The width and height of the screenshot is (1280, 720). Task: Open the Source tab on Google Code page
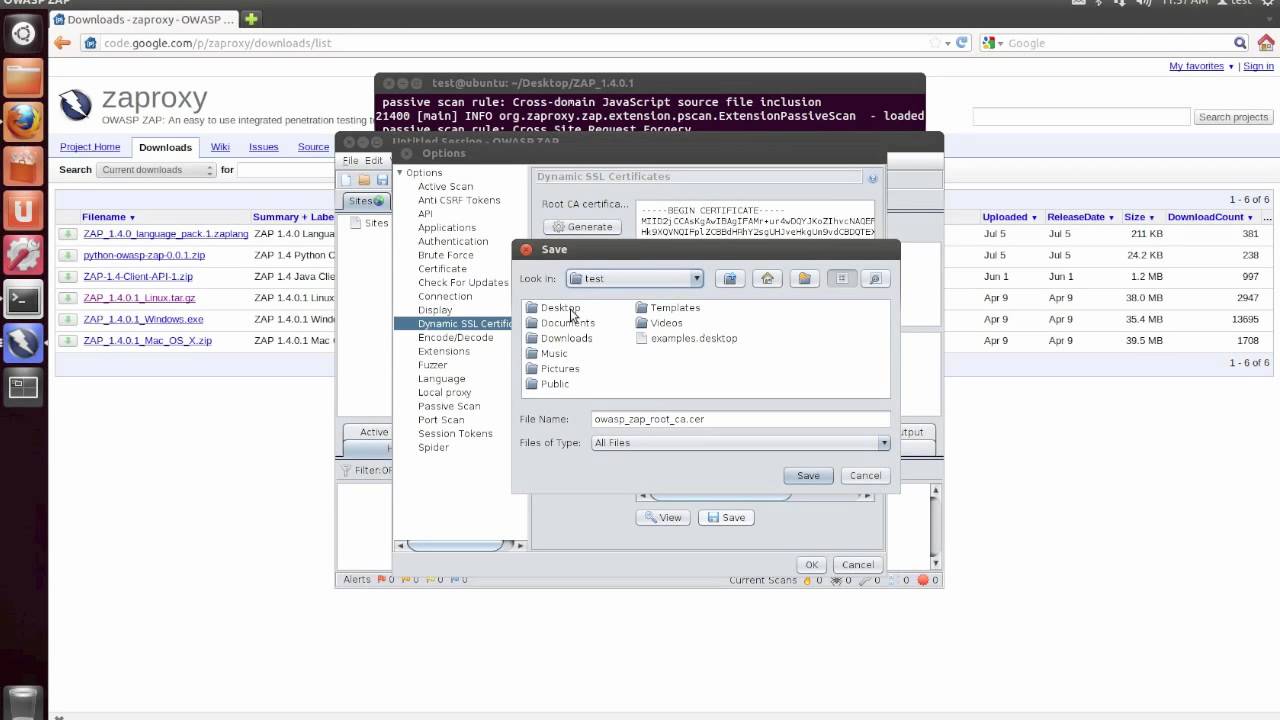click(313, 147)
